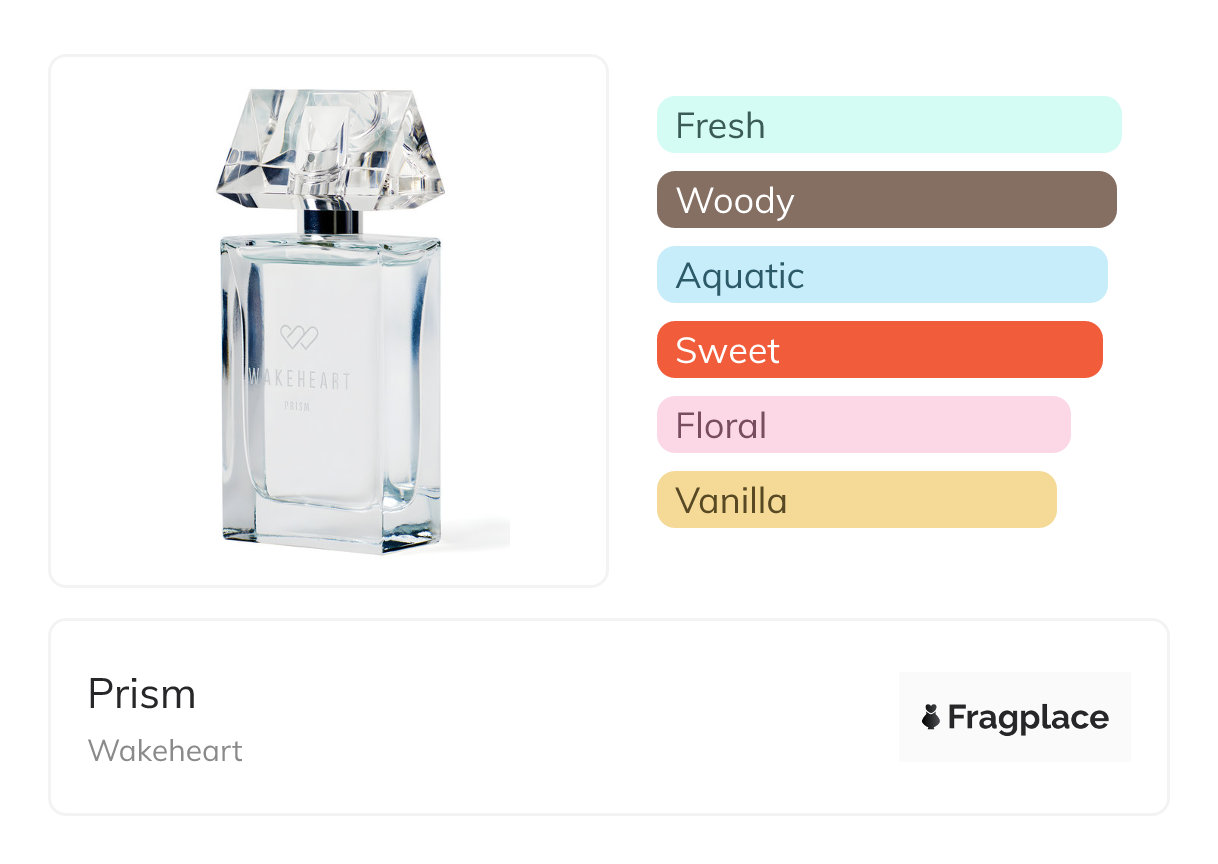Open the Prism fragrance title

[x=142, y=694]
